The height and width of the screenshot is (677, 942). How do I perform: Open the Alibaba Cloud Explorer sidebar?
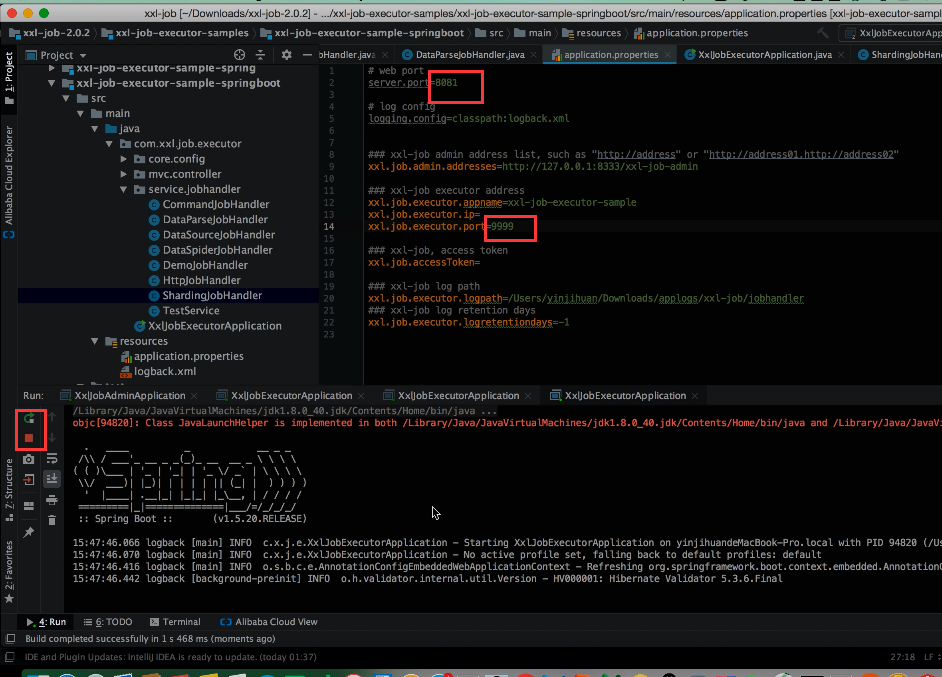pyautogui.click(x=8, y=181)
